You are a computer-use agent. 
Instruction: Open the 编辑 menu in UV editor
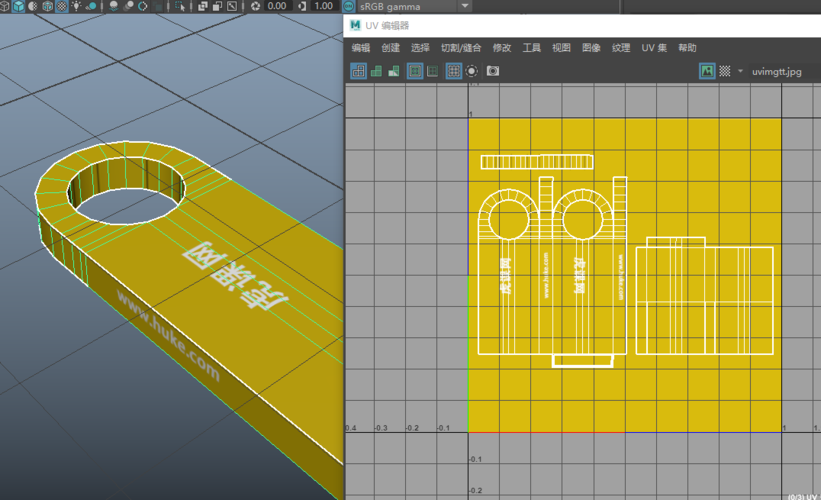(x=361, y=48)
